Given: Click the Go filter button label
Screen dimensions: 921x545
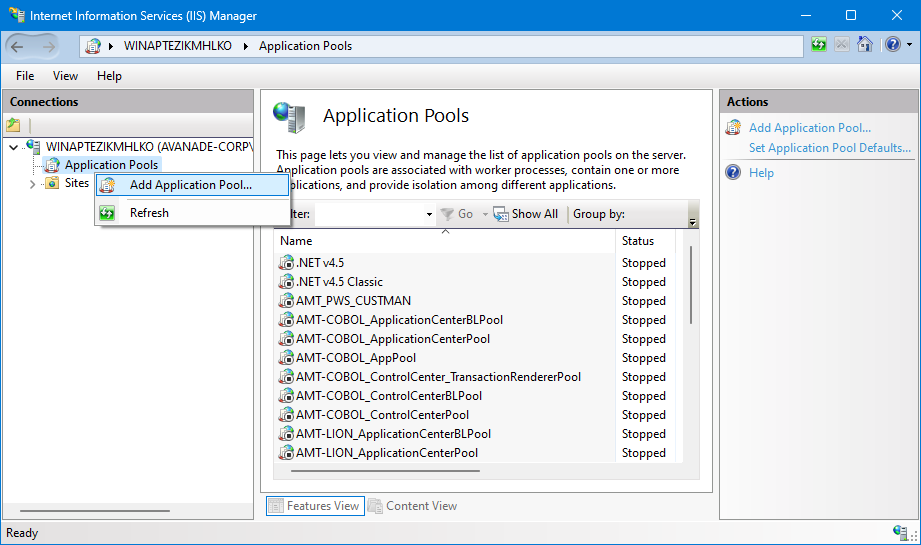Looking at the screenshot, I should click(465, 214).
